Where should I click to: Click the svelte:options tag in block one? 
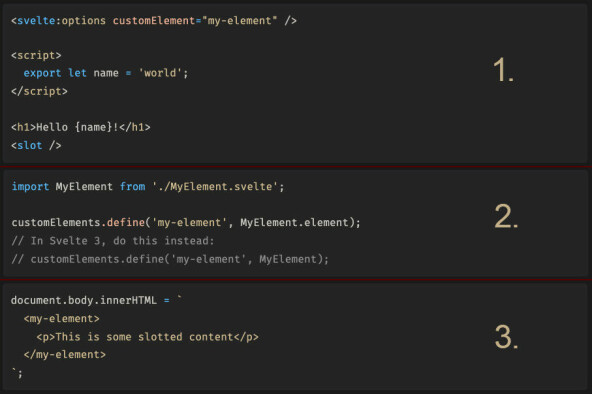click(x=59, y=21)
